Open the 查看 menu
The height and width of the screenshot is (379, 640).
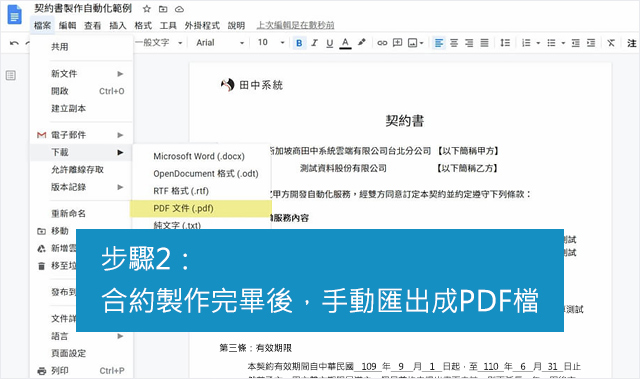pyautogui.click(x=93, y=25)
